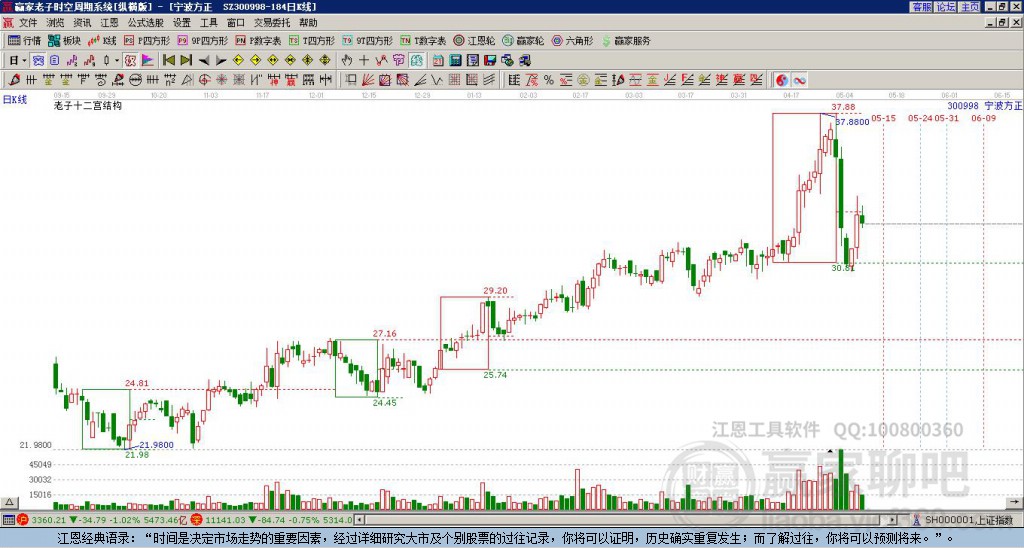Jump to first bar icon
The width and height of the screenshot is (1024, 548).
(x=168, y=61)
